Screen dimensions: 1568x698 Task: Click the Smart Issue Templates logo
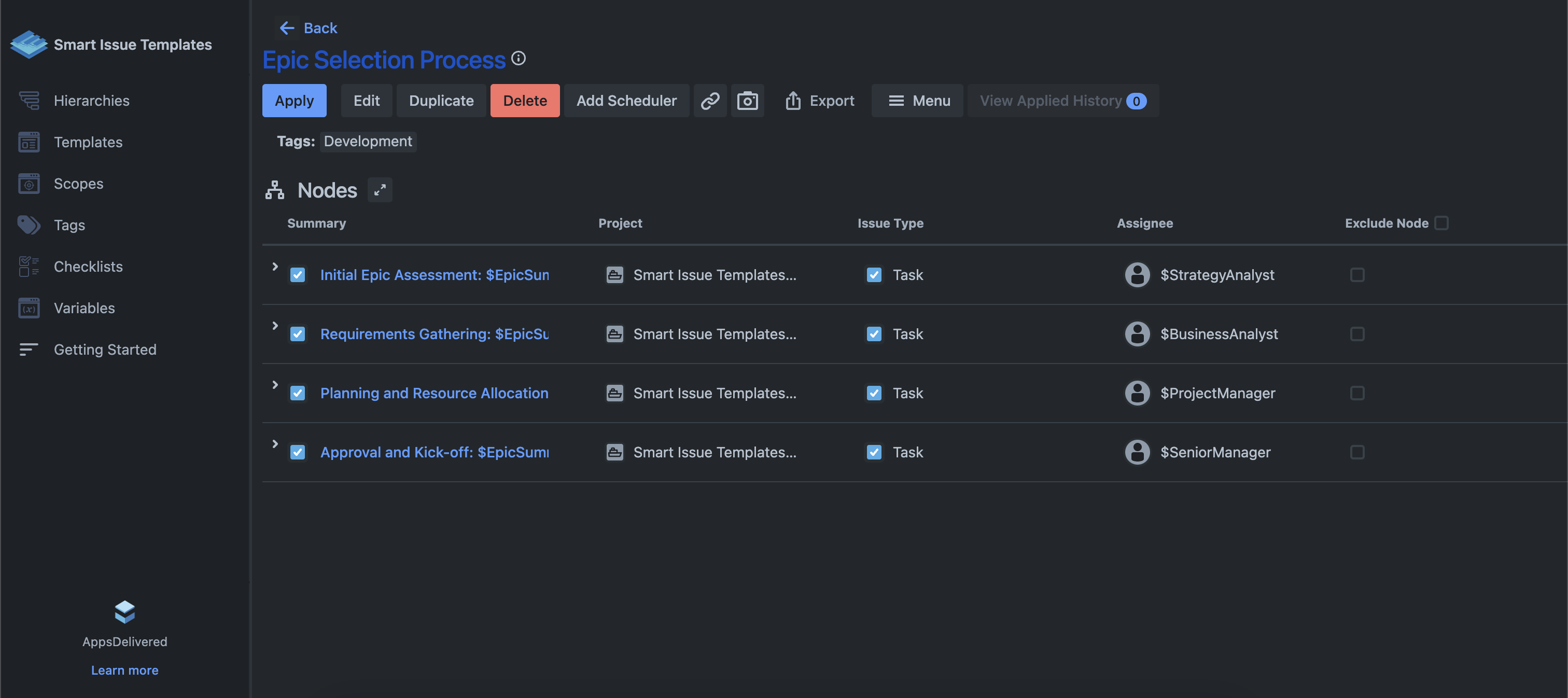coord(29,45)
